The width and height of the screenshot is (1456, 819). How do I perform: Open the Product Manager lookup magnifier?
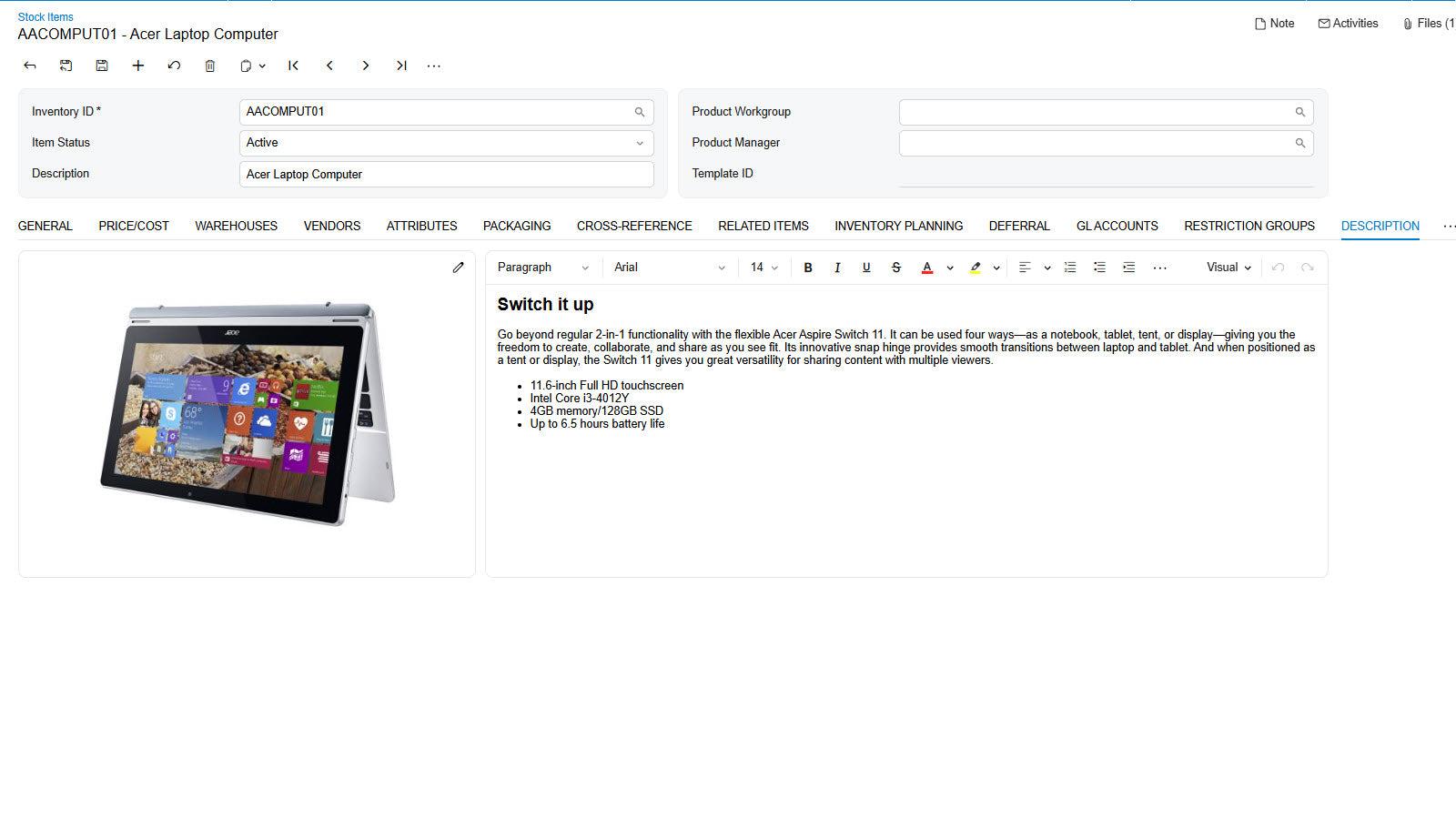click(x=1300, y=143)
